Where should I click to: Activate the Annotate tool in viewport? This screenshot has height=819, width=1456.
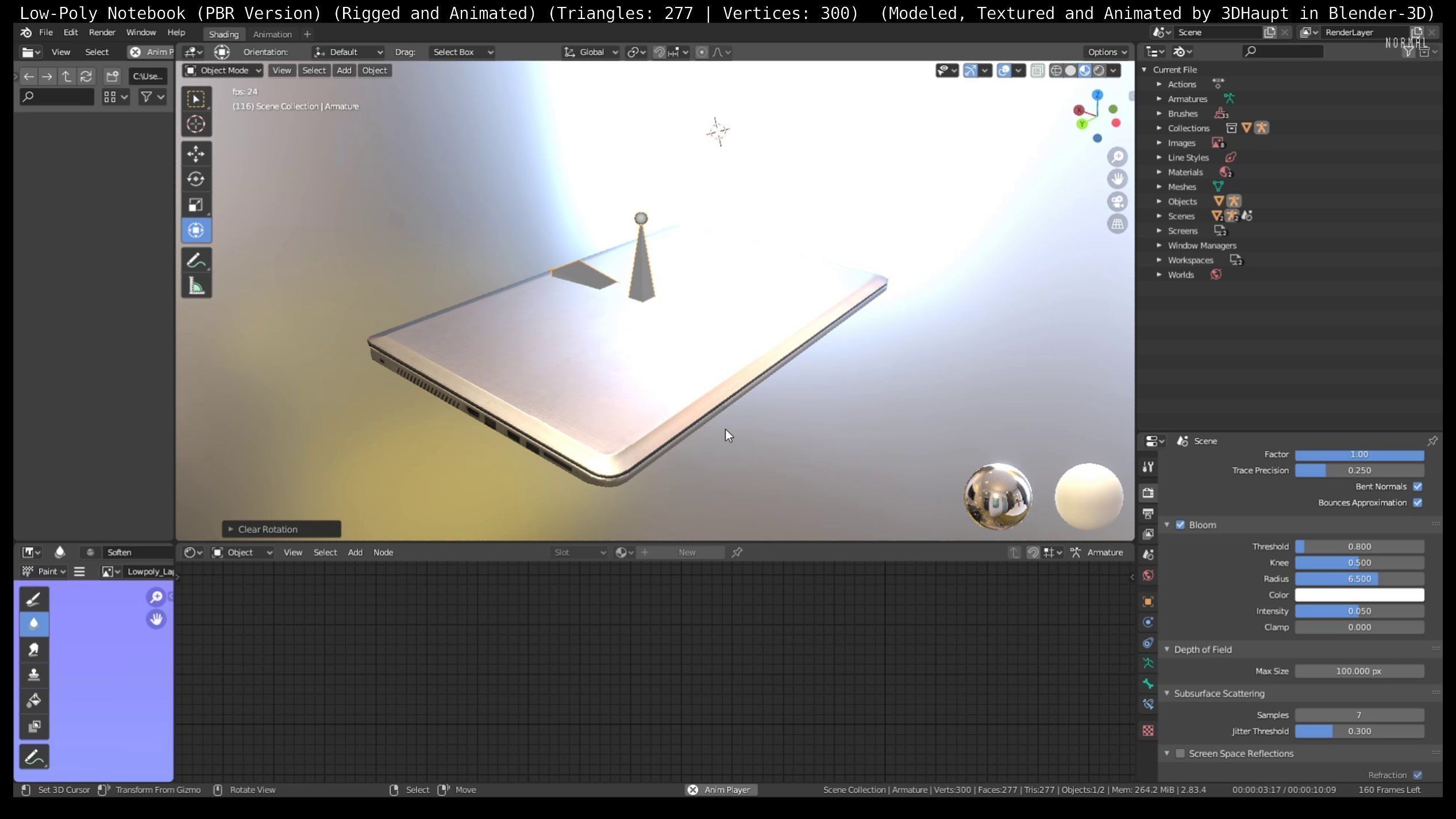[196, 260]
